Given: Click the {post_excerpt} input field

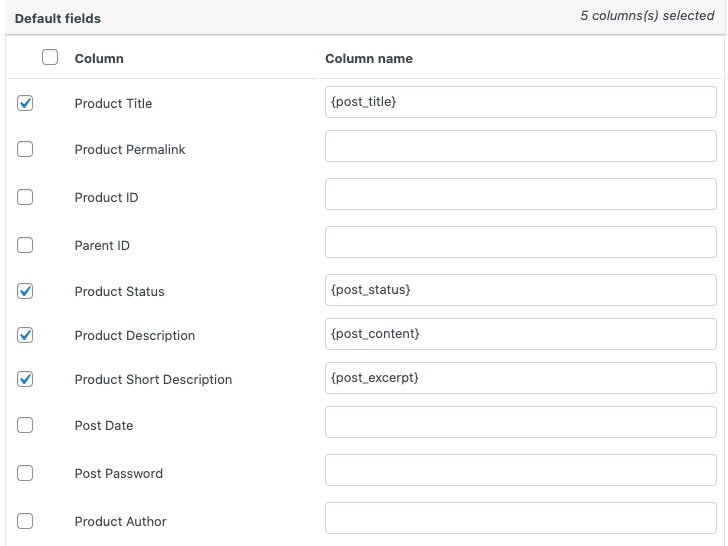Looking at the screenshot, I should [x=520, y=378].
